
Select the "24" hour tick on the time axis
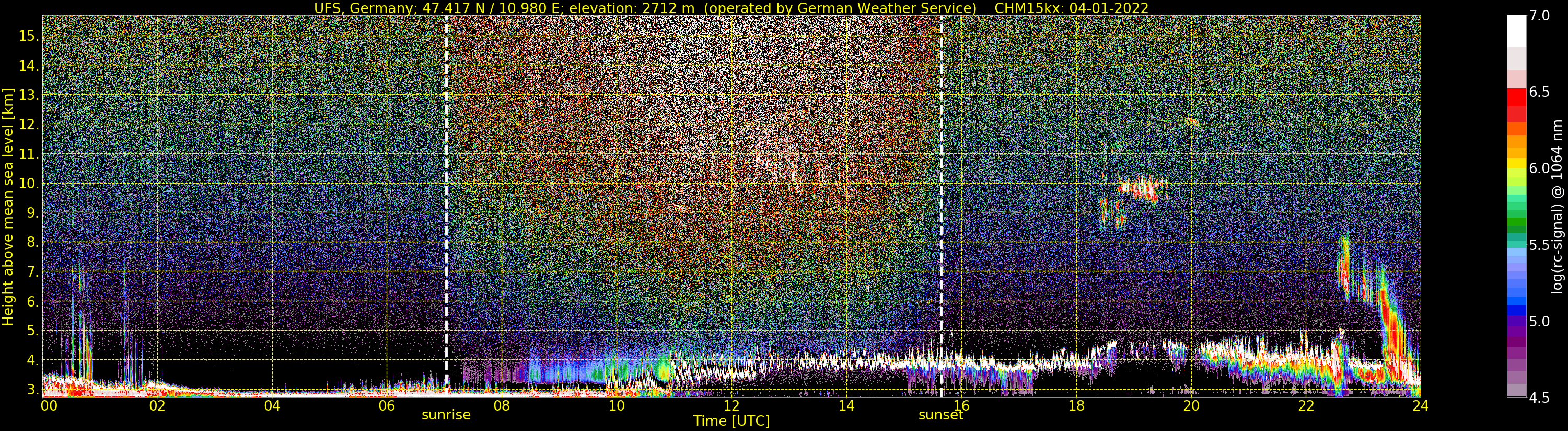pyautogui.click(x=1420, y=405)
